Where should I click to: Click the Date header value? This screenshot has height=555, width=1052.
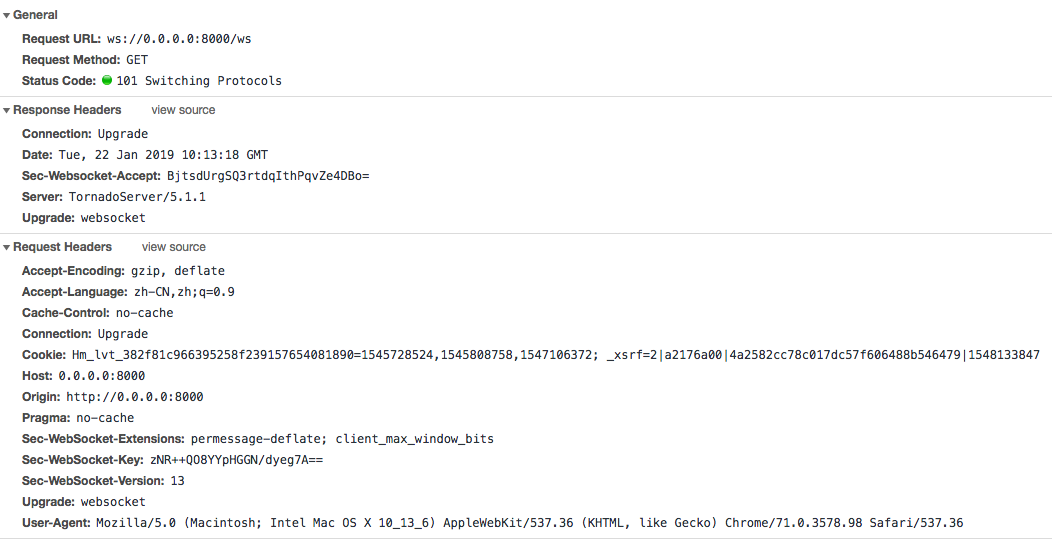tap(163, 155)
